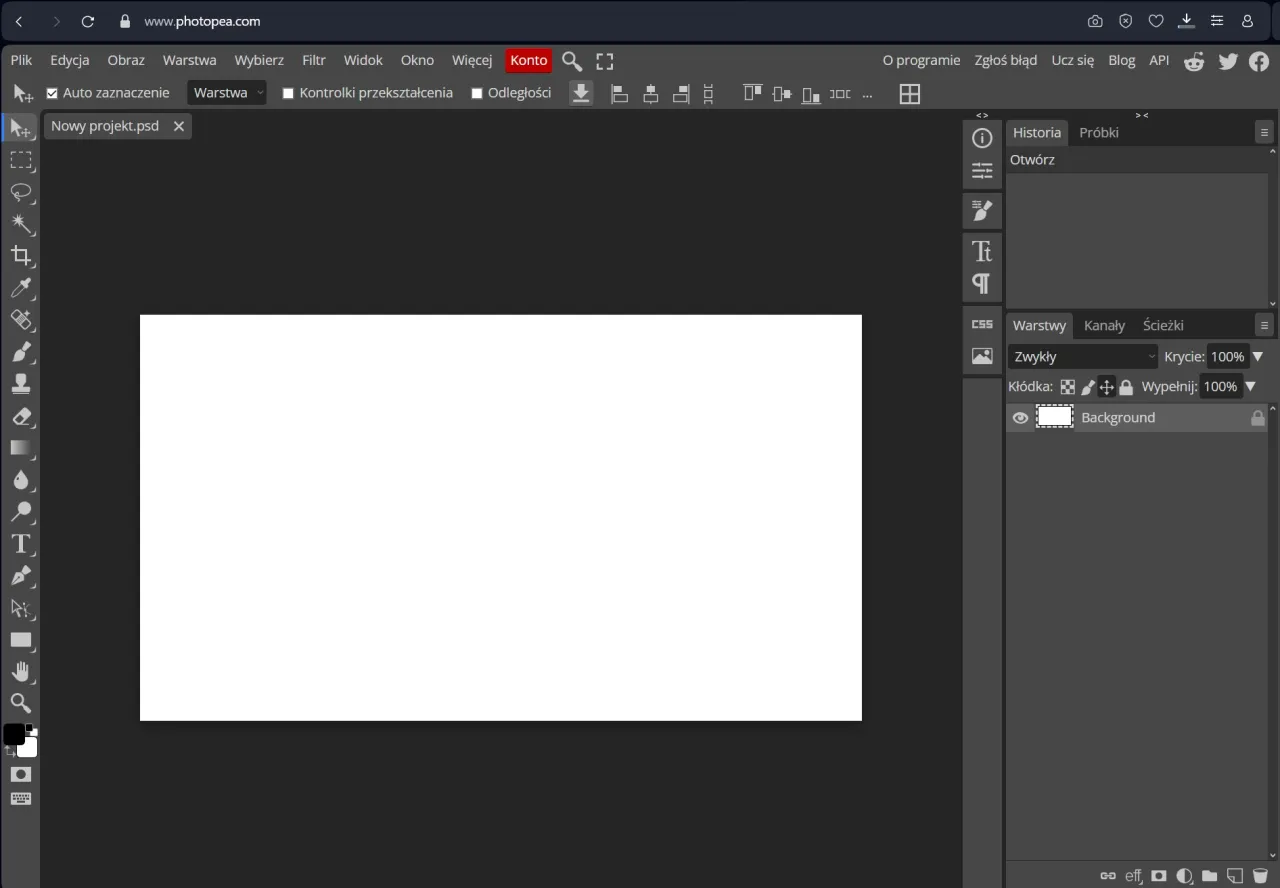Screen dimensions: 1280x888
Task: Select the Otwórz step in Historia panel
Action: coord(1032,159)
